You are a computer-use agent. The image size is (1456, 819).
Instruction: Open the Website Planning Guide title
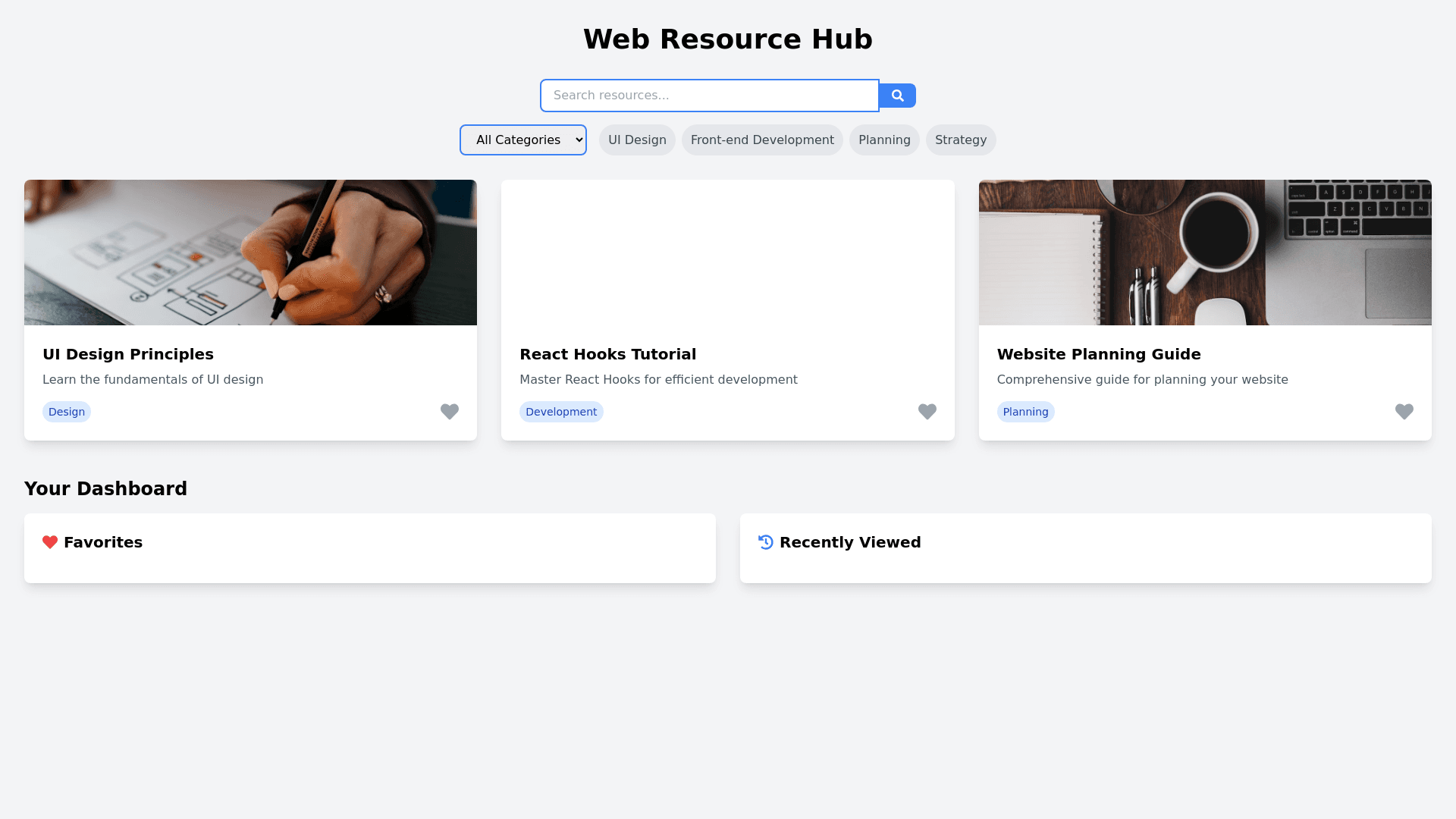(x=1098, y=354)
